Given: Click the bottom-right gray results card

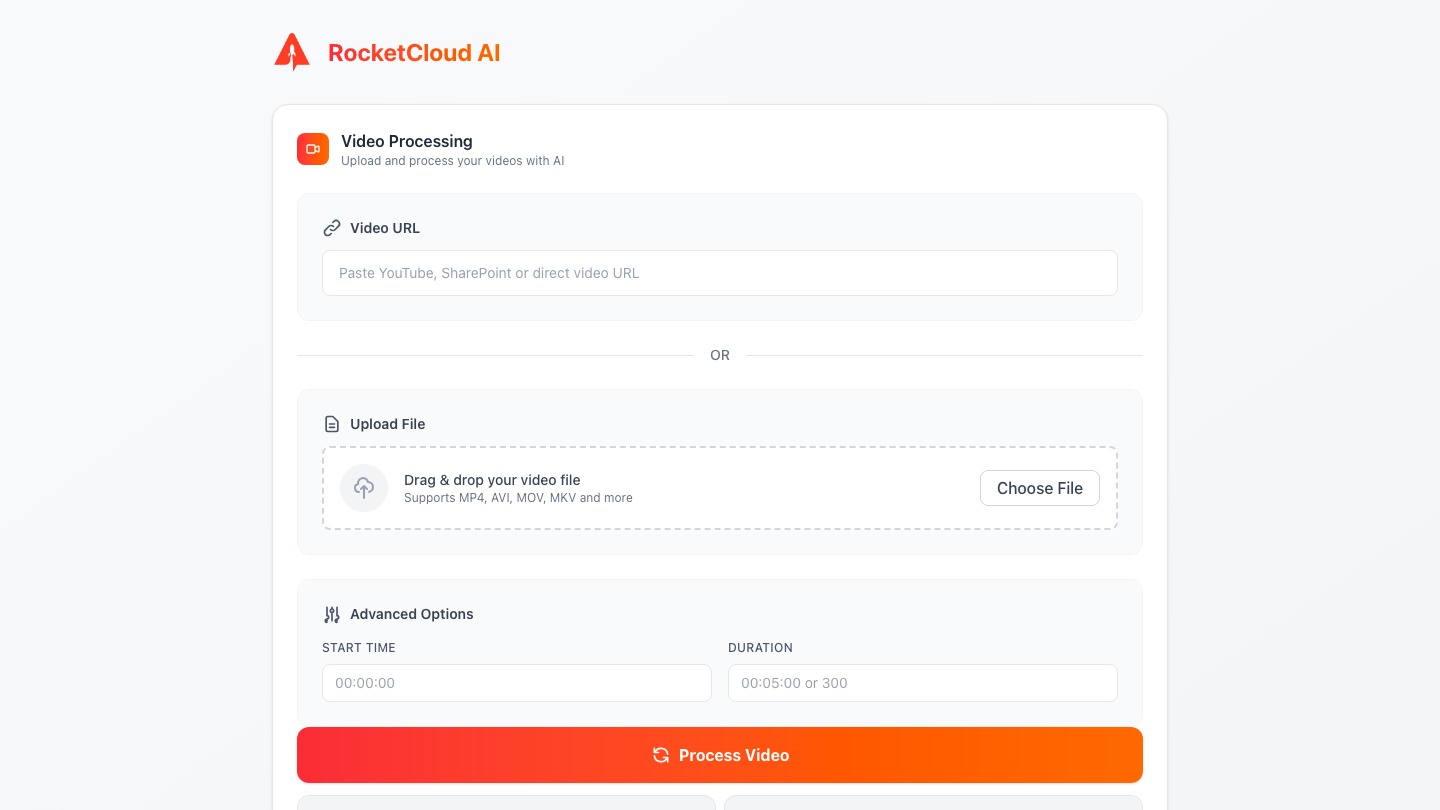Looking at the screenshot, I should (933, 803).
